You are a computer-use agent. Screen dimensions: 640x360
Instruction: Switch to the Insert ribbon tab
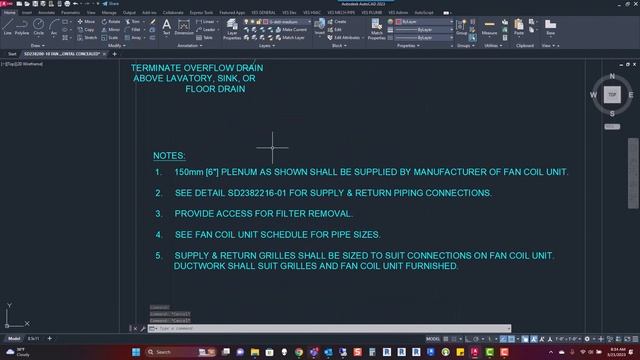pyautogui.click(x=27, y=13)
